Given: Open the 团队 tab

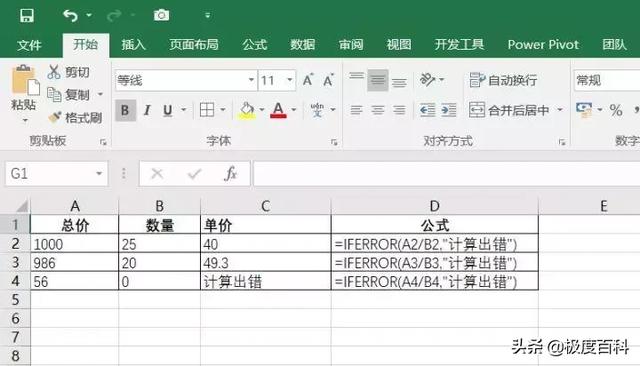Looking at the screenshot, I should (614, 44).
